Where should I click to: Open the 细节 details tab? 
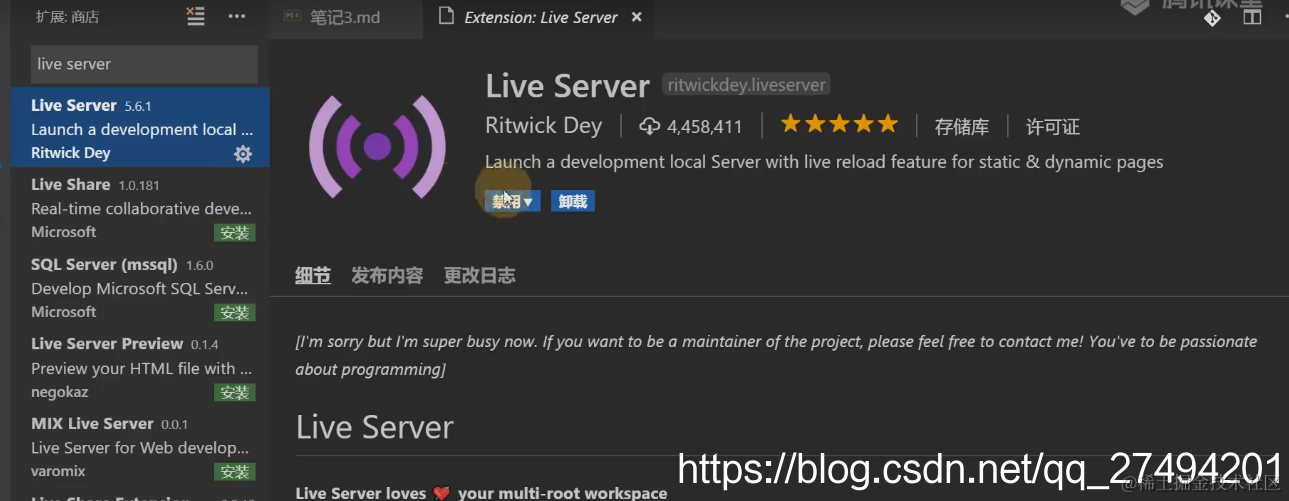313,275
